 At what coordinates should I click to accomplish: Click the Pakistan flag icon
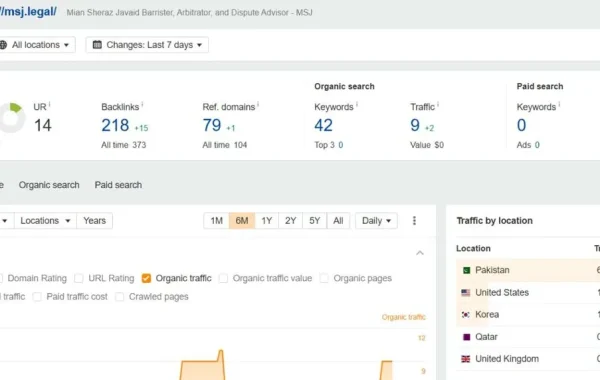pos(466,271)
